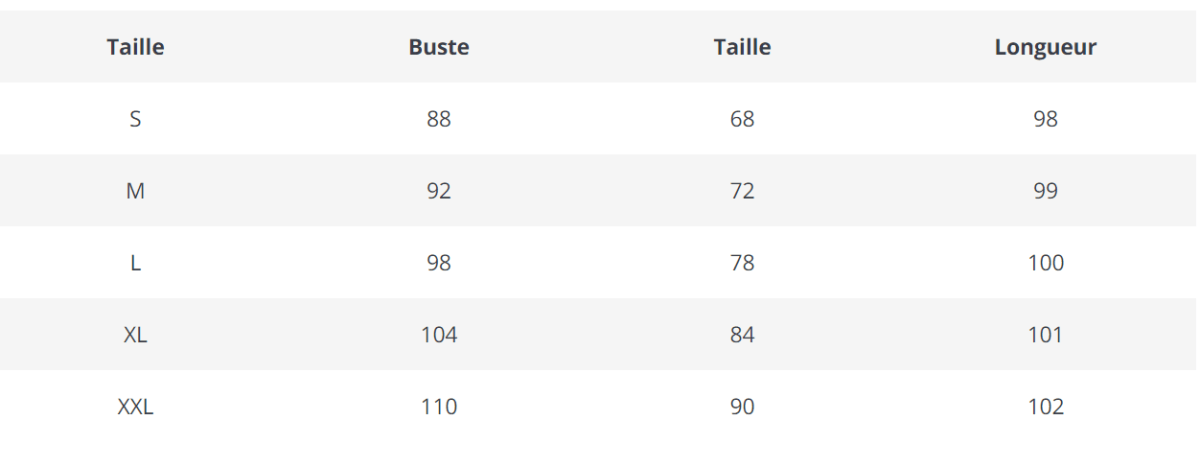Click the Buste column header
Viewport: 1200px width, 467px height.
click(x=439, y=47)
